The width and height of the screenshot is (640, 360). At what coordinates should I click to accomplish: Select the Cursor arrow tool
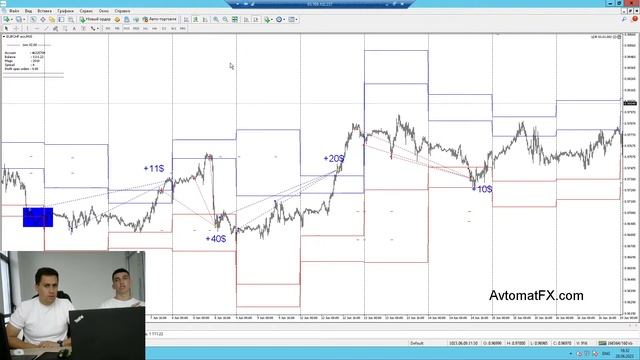(6, 29)
